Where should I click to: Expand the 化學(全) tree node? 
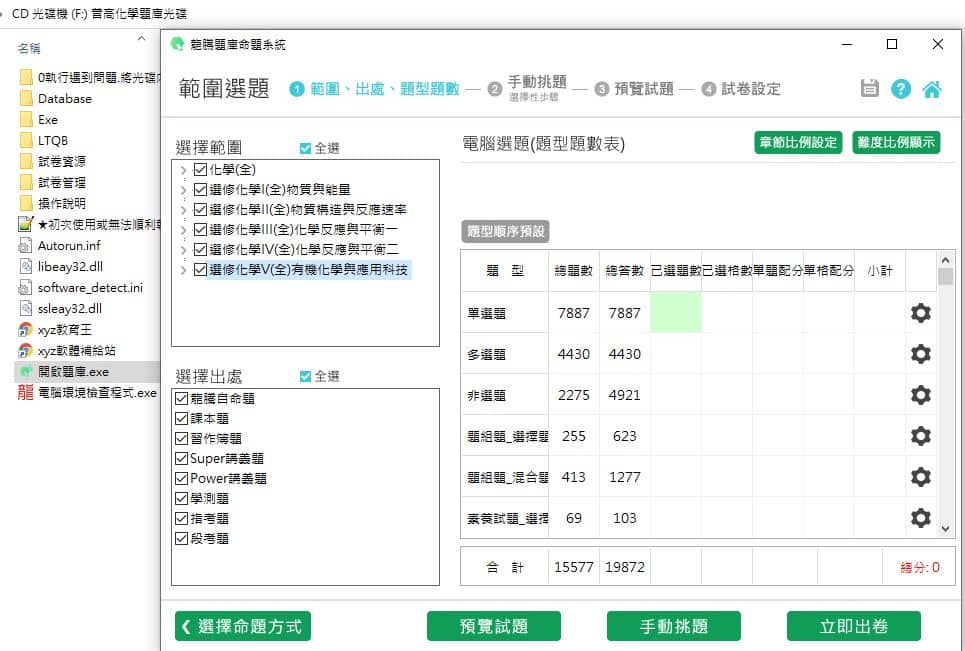pos(183,170)
